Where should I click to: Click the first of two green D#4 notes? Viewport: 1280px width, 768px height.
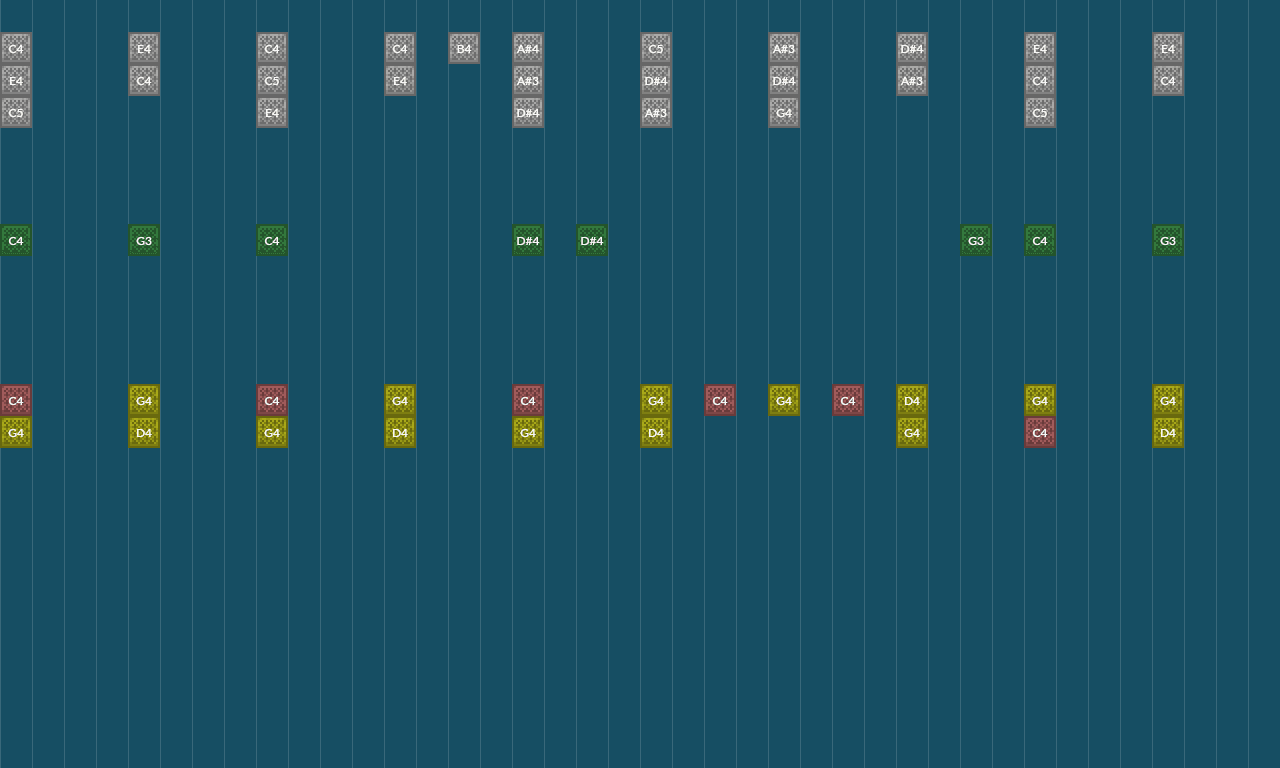tap(528, 240)
